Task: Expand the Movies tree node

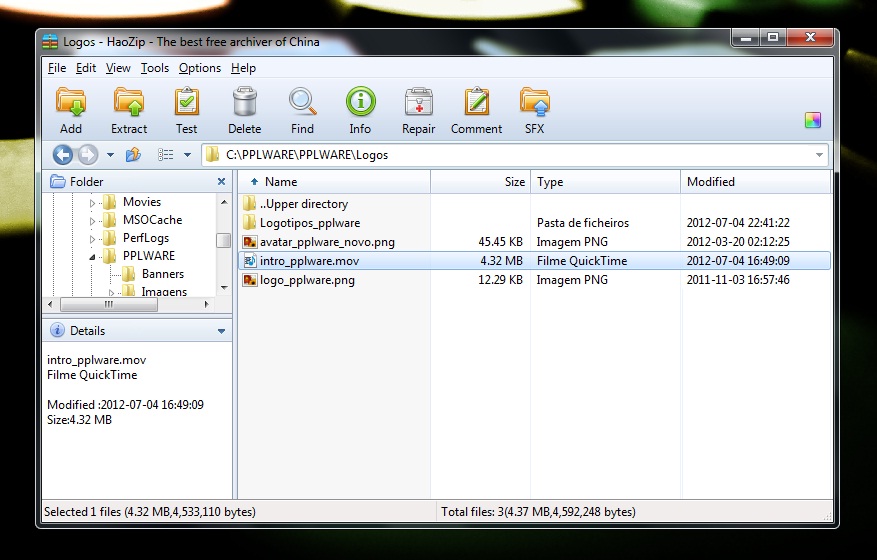Action: point(92,203)
